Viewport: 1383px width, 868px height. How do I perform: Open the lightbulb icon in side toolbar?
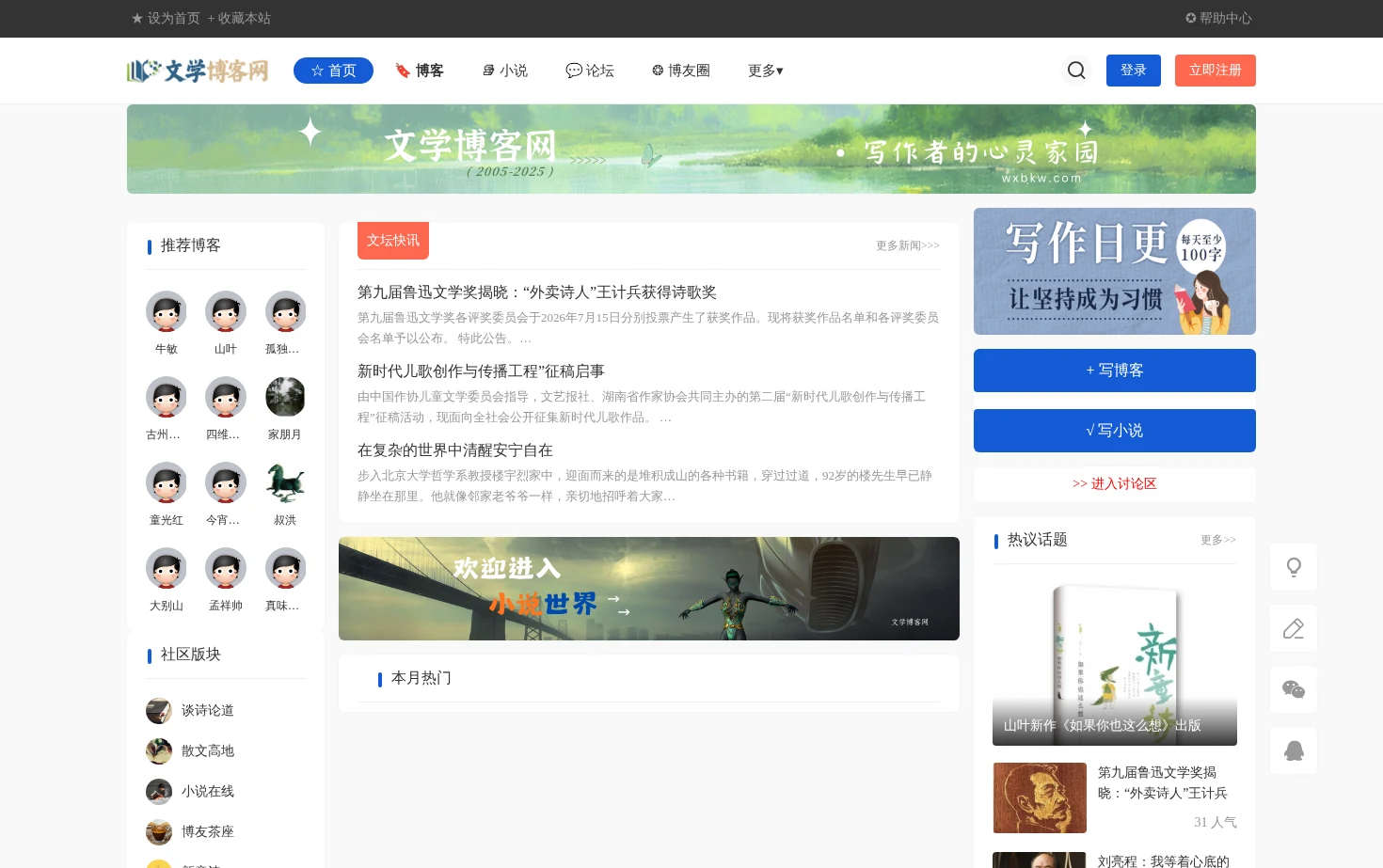[x=1294, y=567]
